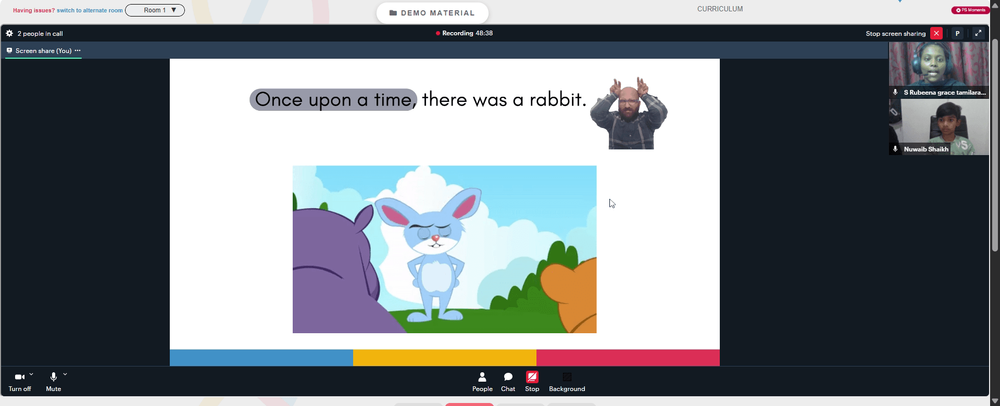Click the sign-language presenter image
Image resolution: width=1000 pixels, height=406 pixels.
(629, 113)
